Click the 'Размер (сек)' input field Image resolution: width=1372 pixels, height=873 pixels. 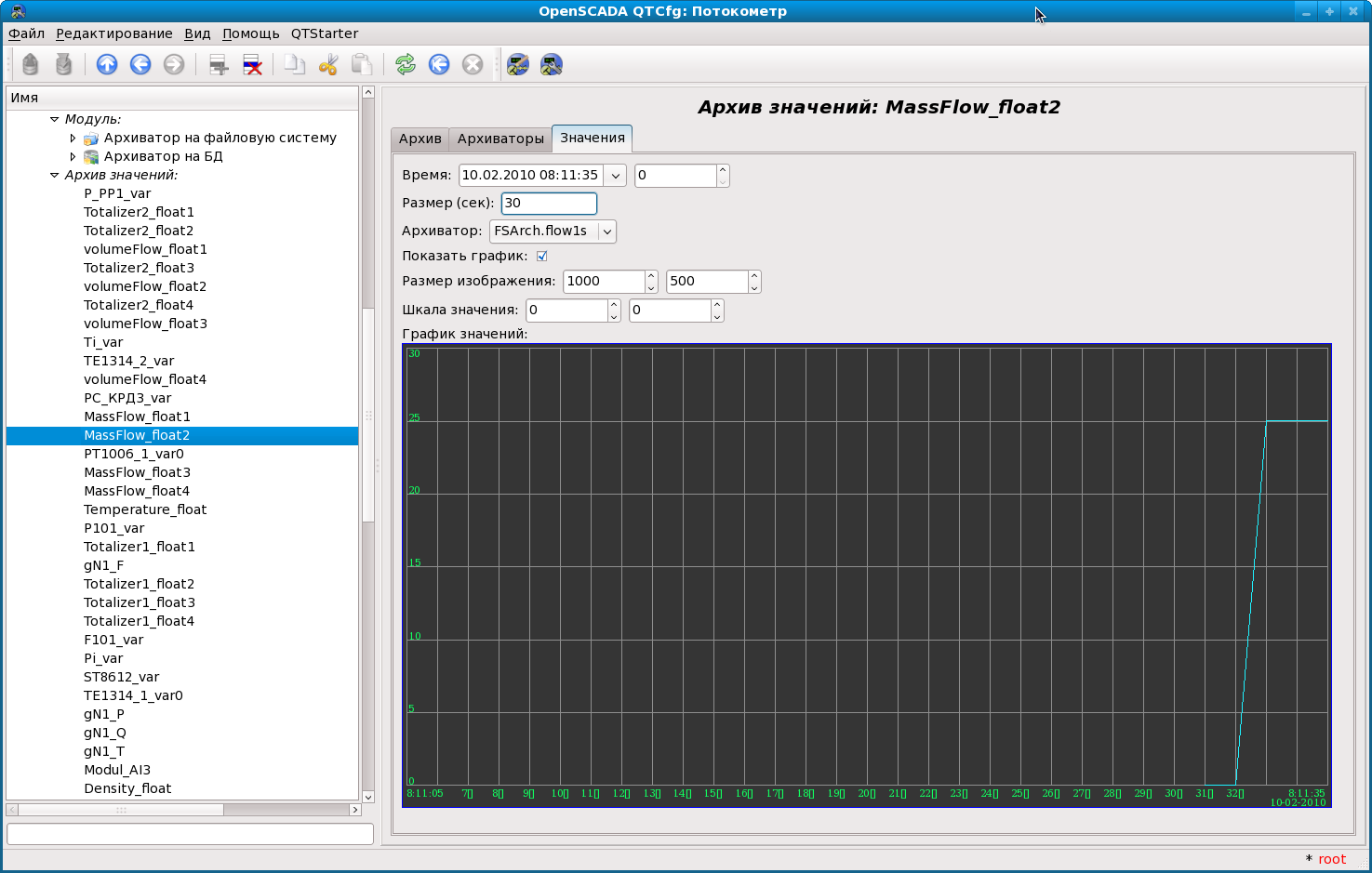coord(549,204)
